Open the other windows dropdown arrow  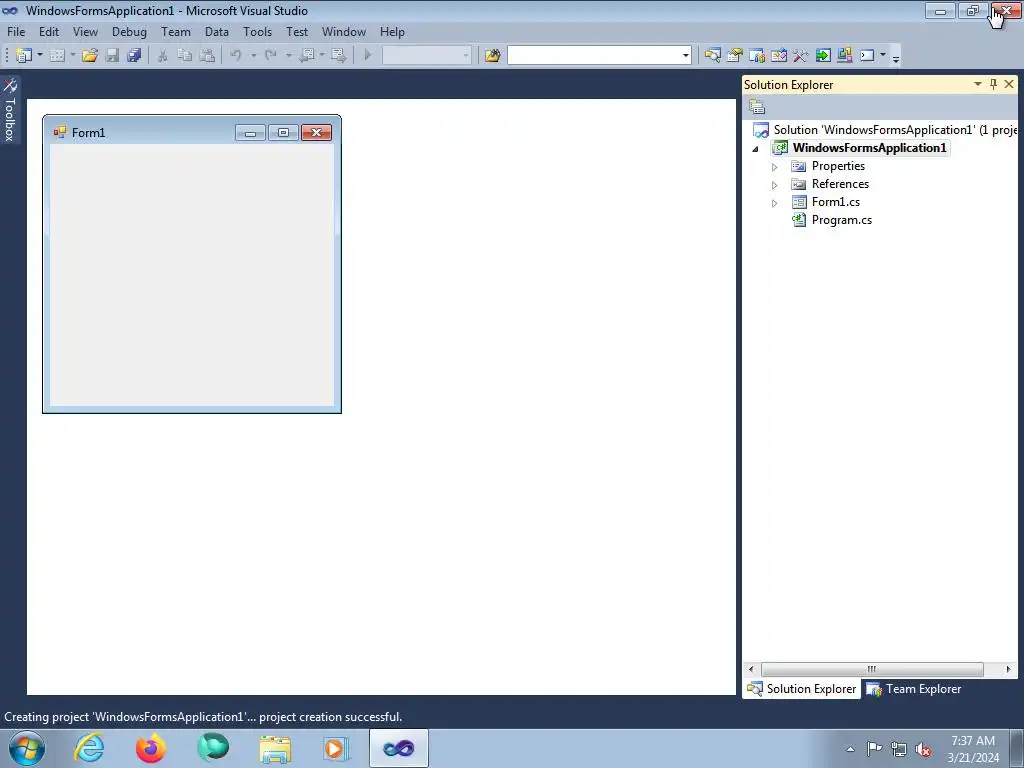[x=883, y=56]
